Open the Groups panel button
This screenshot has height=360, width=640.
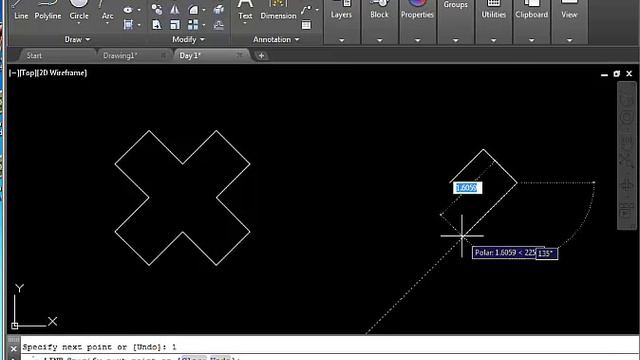456,5
